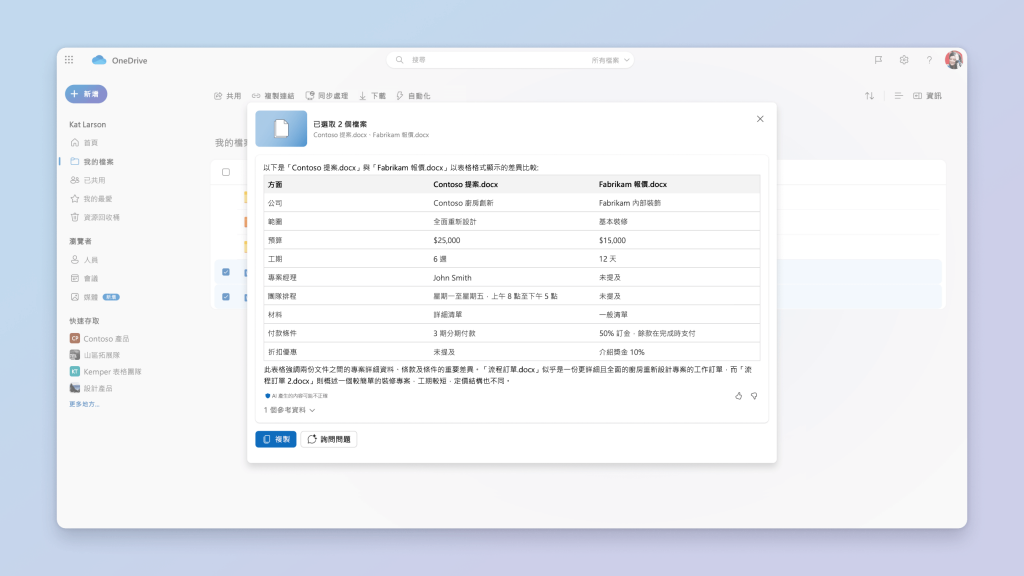Click 同步處理 sync in the toolbar

click(327, 96)
